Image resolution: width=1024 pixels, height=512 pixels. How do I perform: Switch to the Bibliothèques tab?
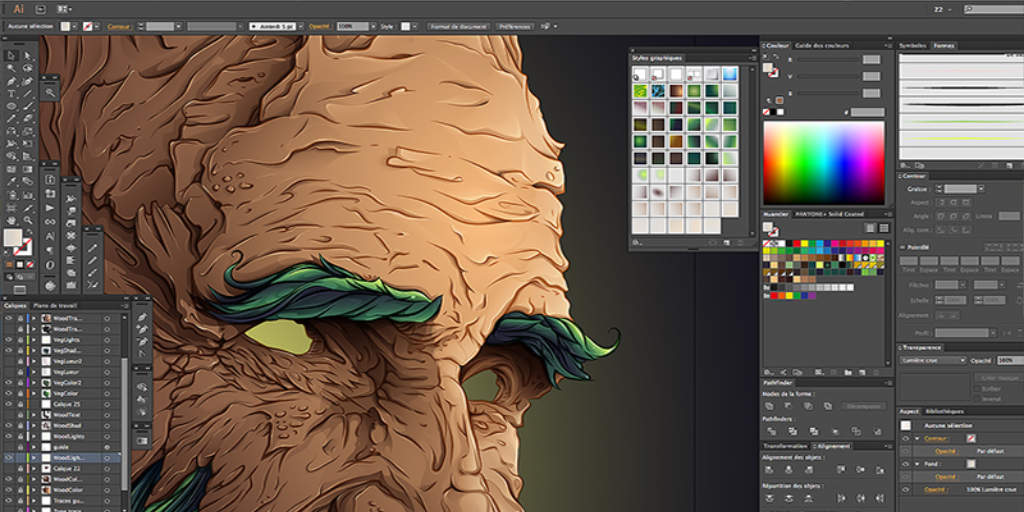944,411
